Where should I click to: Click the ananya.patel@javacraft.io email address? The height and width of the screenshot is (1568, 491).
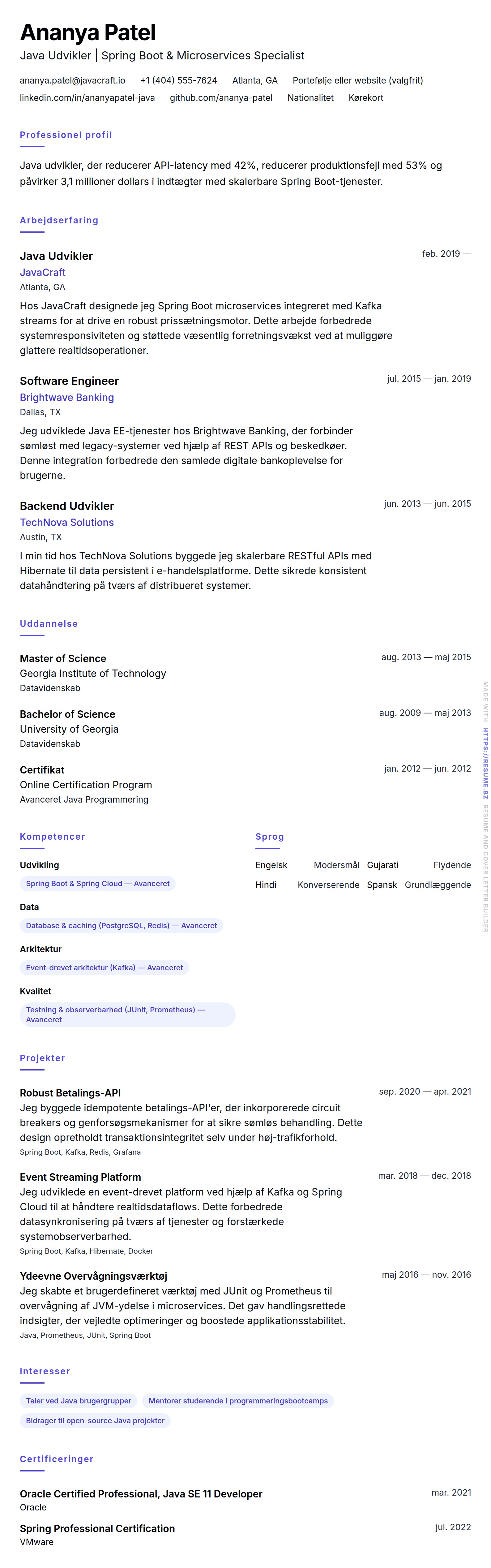(72, 80)
